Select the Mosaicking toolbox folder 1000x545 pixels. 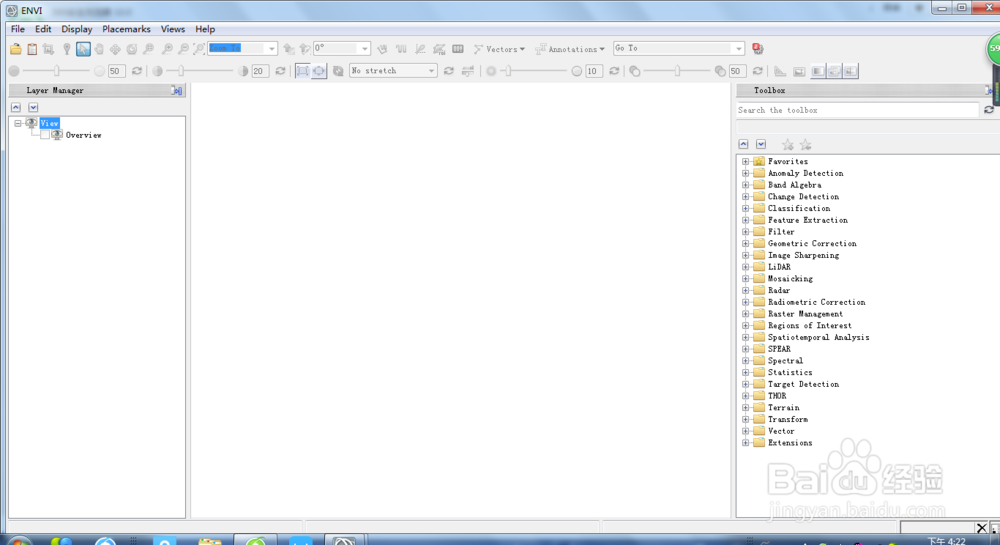(790, 279)
